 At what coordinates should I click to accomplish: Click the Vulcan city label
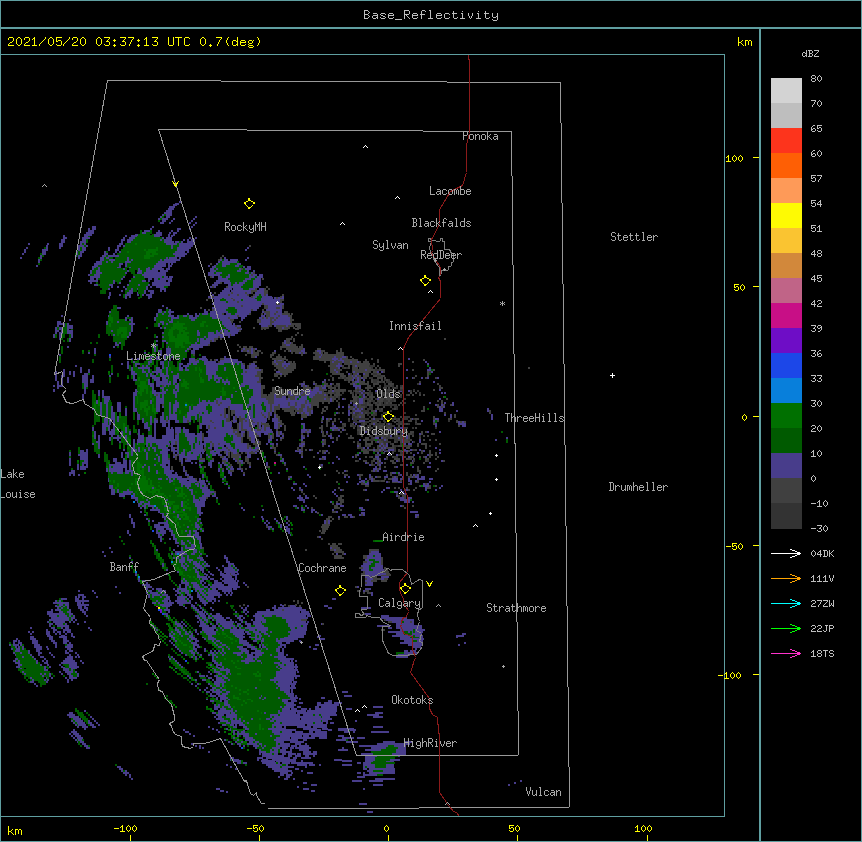543,792
